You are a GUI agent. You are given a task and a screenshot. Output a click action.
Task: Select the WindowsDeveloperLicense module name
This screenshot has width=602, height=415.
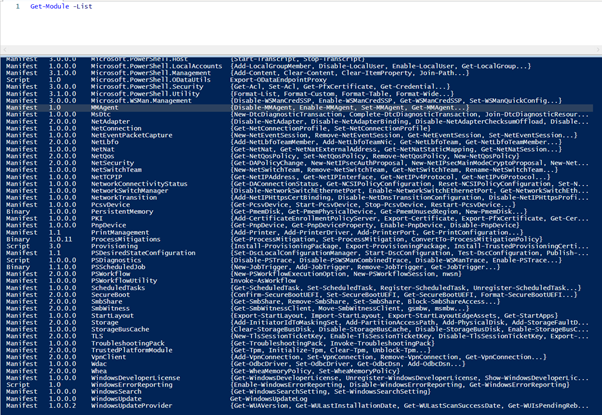(x=135, y=378)
